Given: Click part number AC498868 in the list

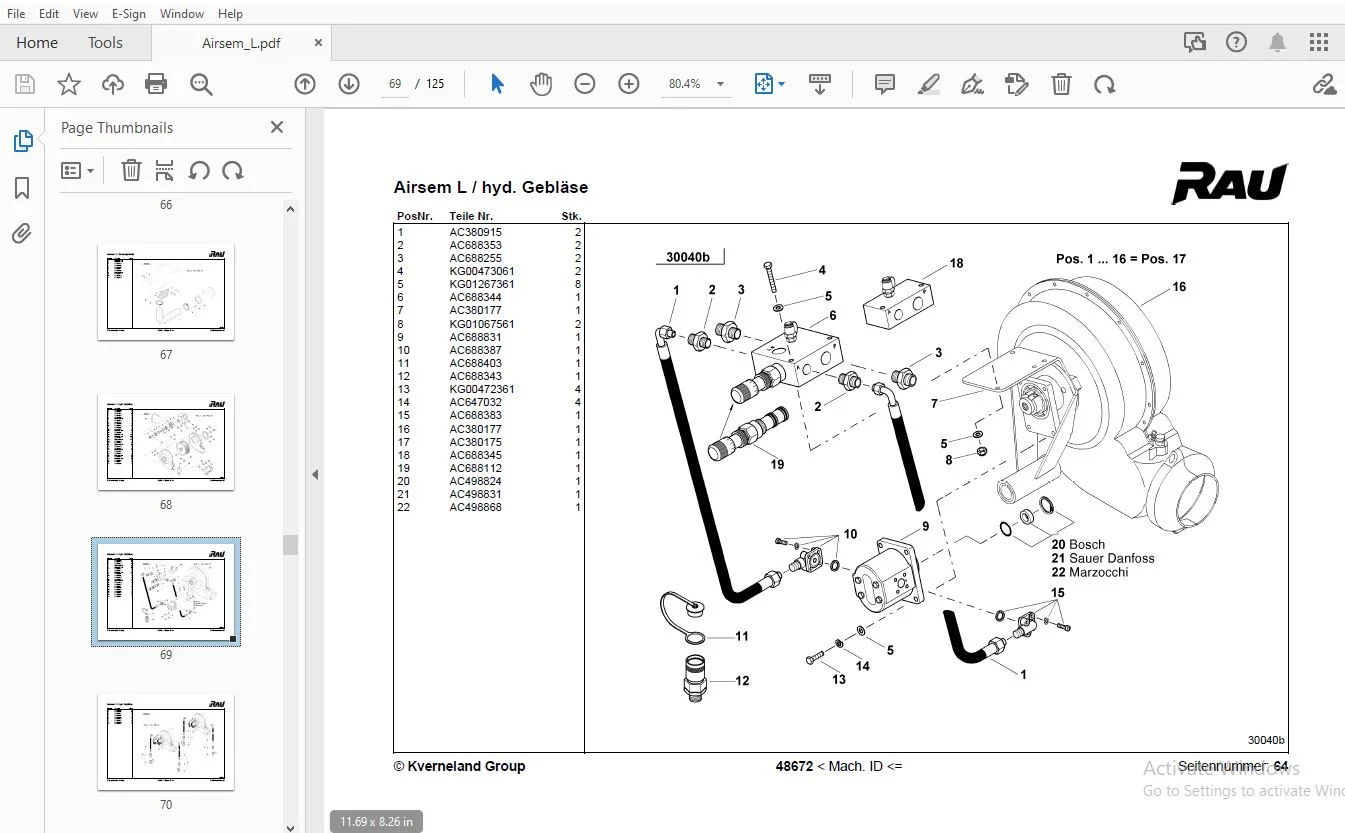Looking at the screenshot, I should (476, 507).
